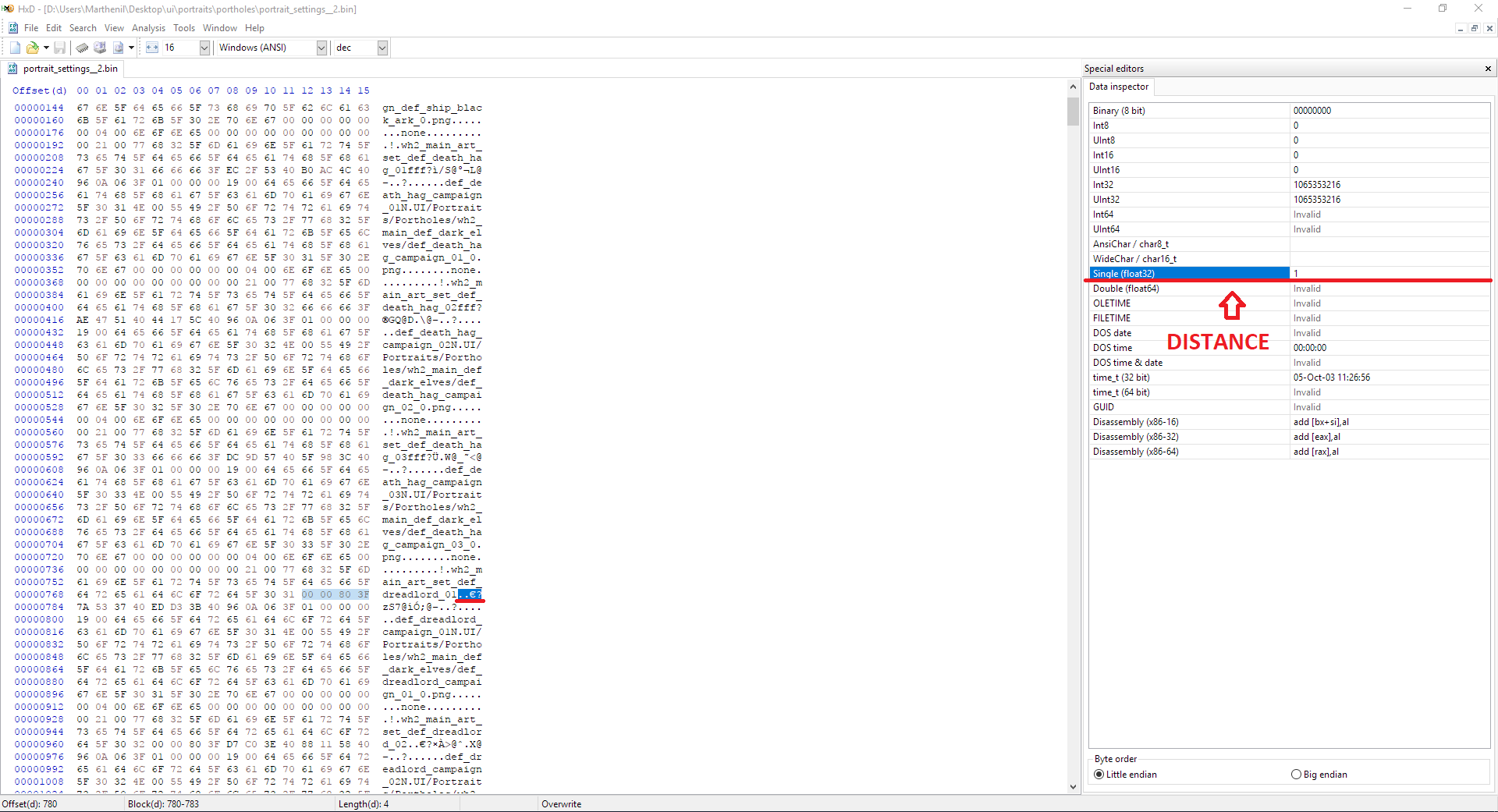Click the Open main memory chip icon
The image size is (1498, 812).
82,48
